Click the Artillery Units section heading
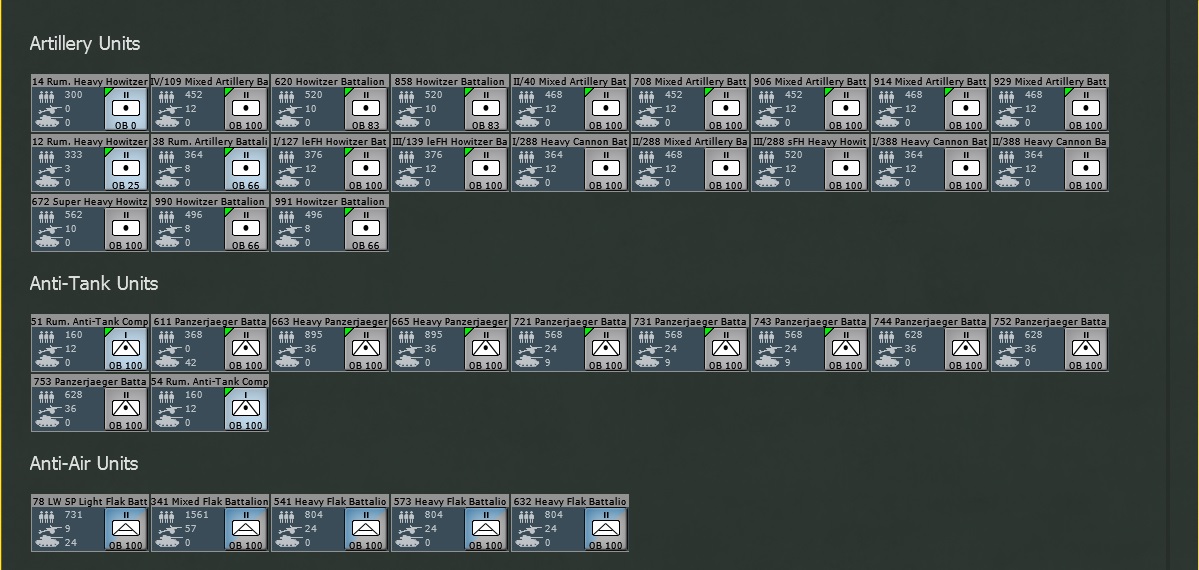This screenshot has height=570, width=1199. point(85,44)
